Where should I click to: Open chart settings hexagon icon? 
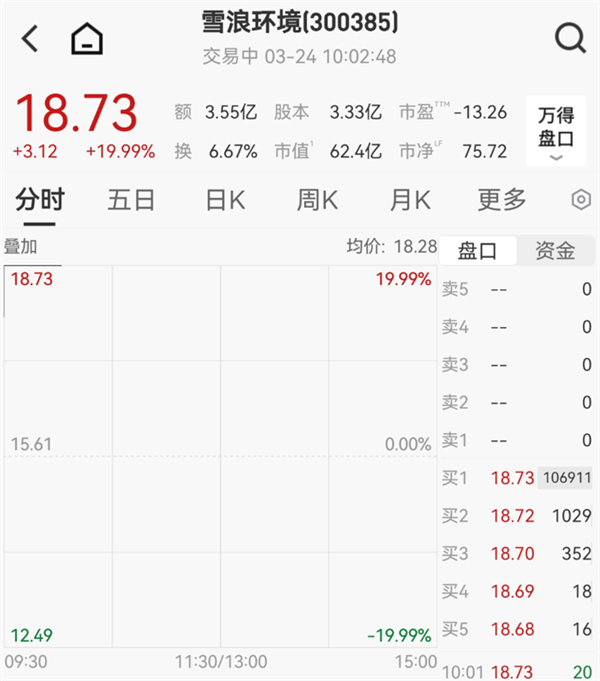click(581, 200)
